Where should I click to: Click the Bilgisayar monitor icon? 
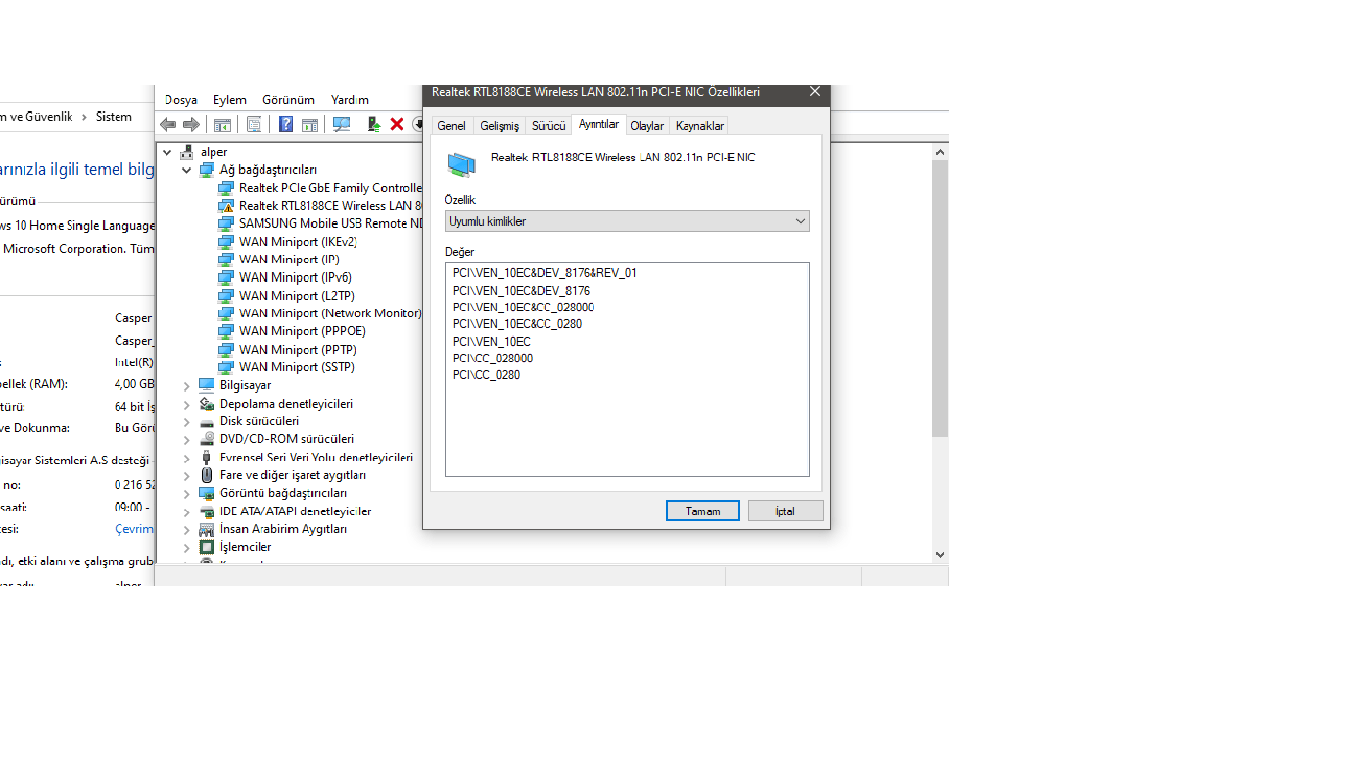coord(207,385)
